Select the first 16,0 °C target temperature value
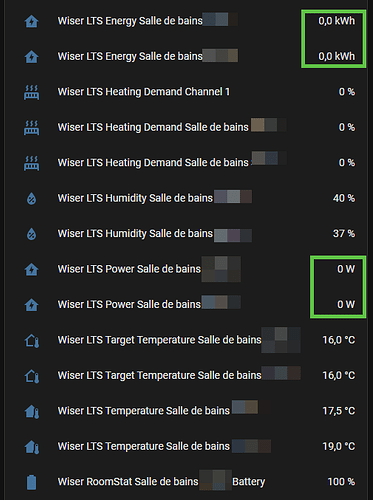 [339, 340]
